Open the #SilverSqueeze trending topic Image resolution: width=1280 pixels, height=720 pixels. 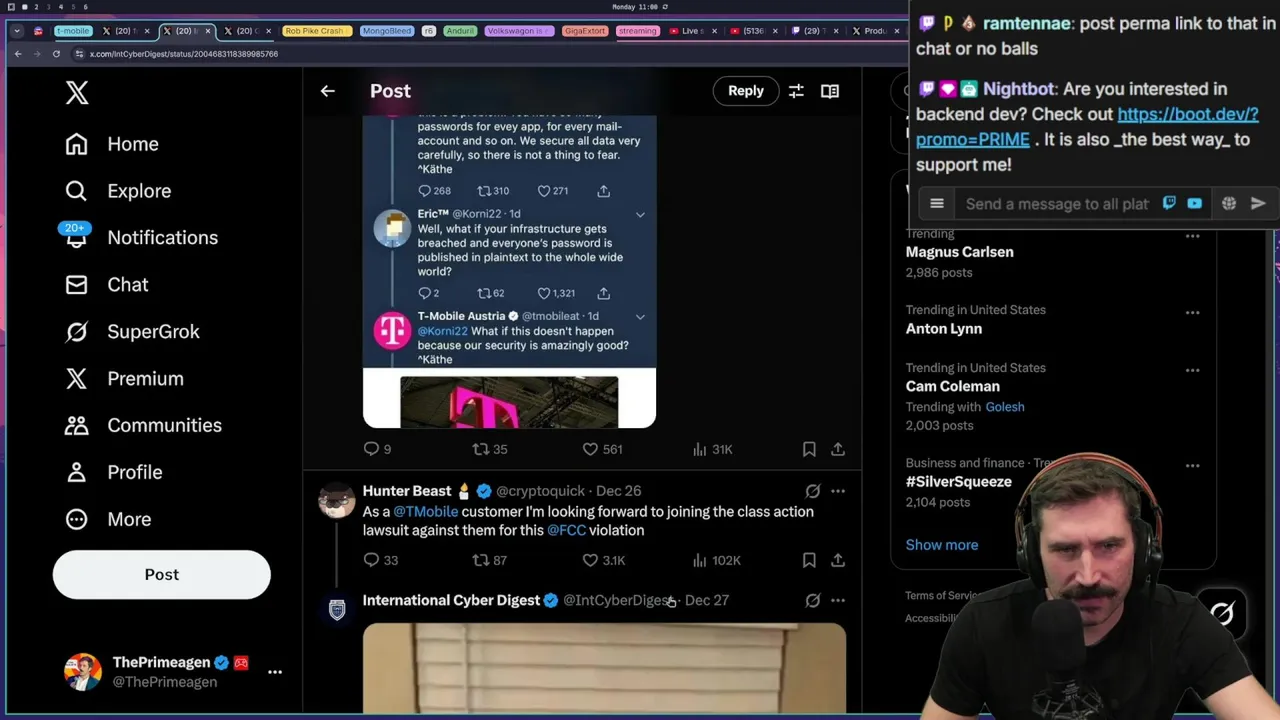pos(958,482)
